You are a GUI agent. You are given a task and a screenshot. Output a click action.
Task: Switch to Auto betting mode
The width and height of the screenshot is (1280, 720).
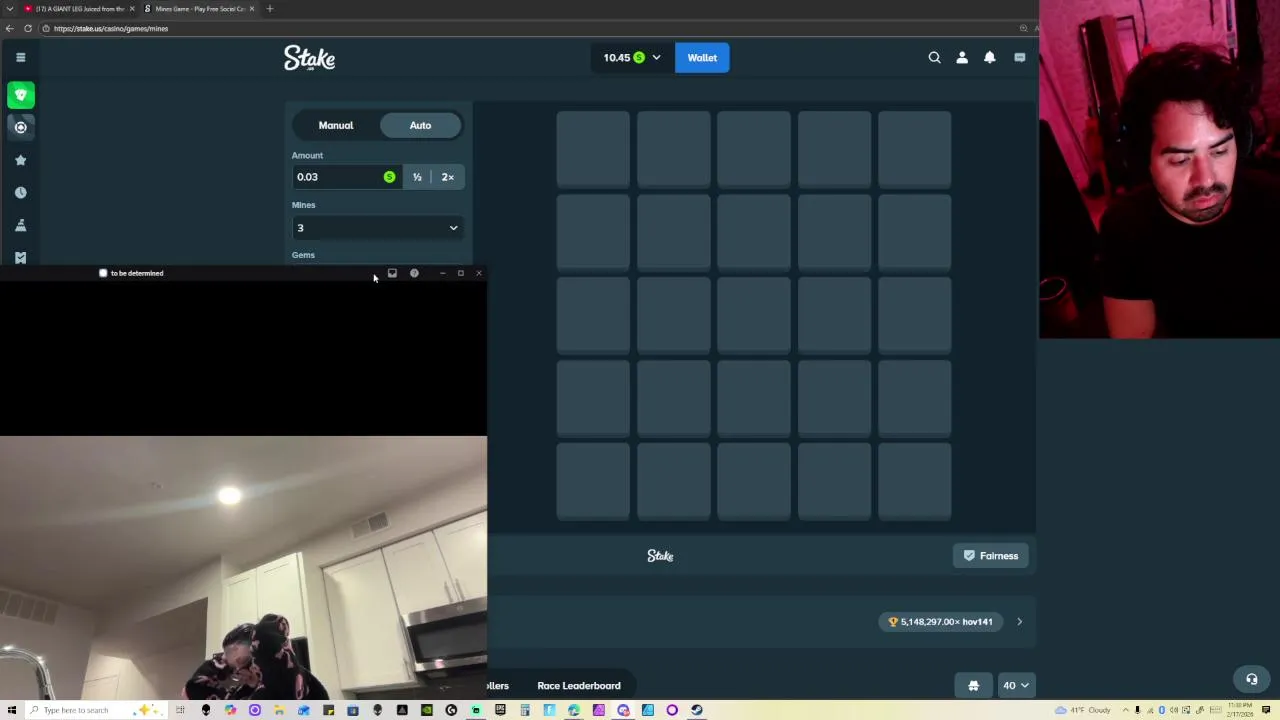(420, 125)
